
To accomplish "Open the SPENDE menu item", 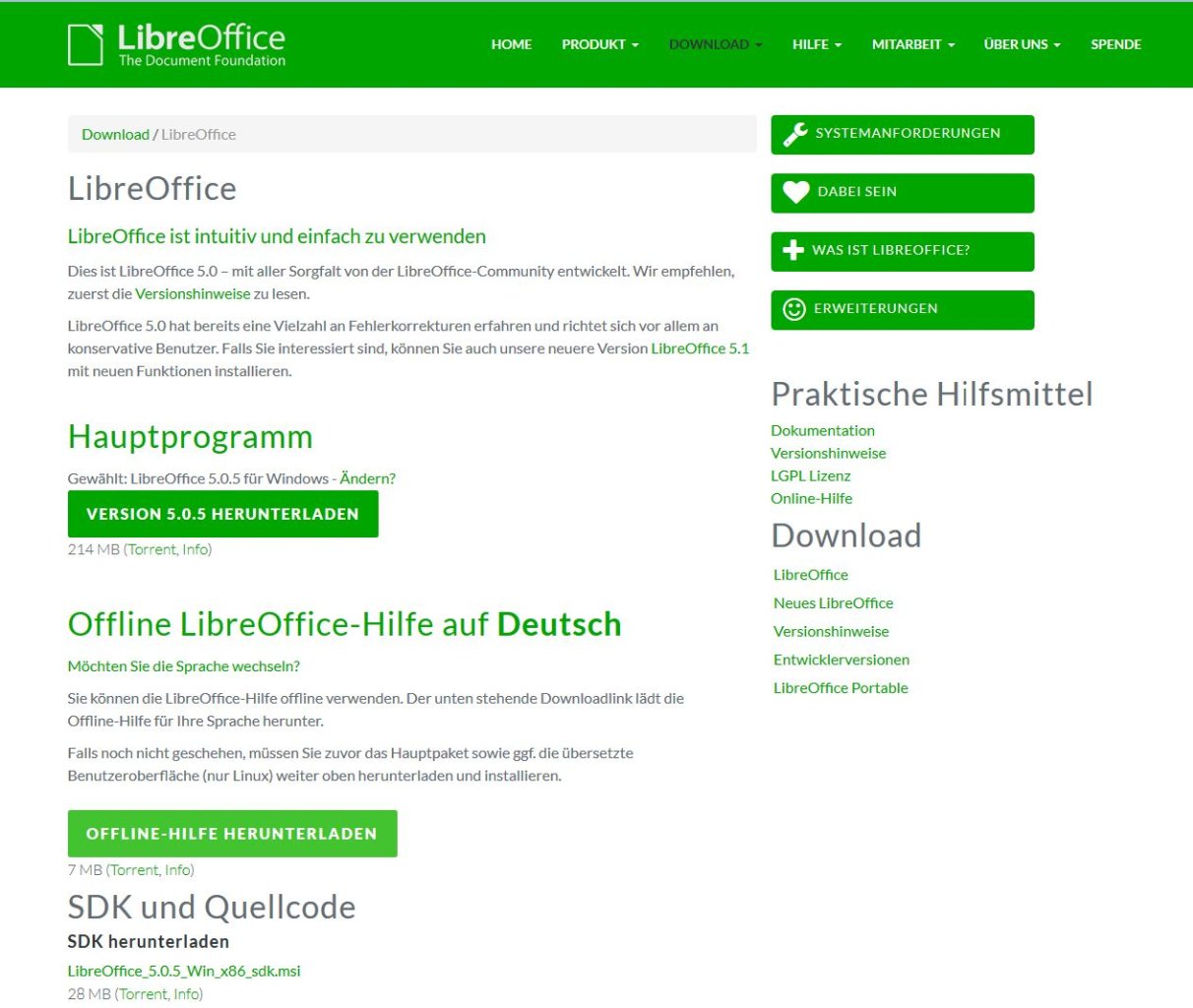I will coord(1115,44).
